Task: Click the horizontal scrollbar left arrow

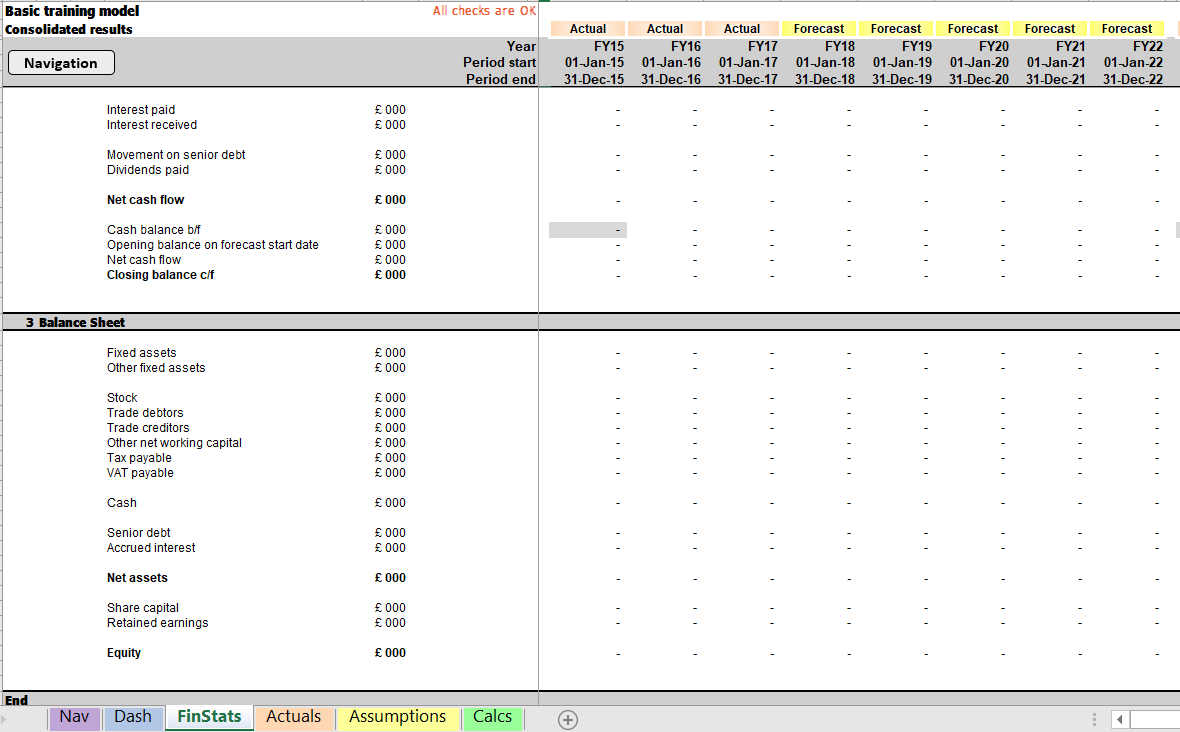Action: [x=1119, y=719]
